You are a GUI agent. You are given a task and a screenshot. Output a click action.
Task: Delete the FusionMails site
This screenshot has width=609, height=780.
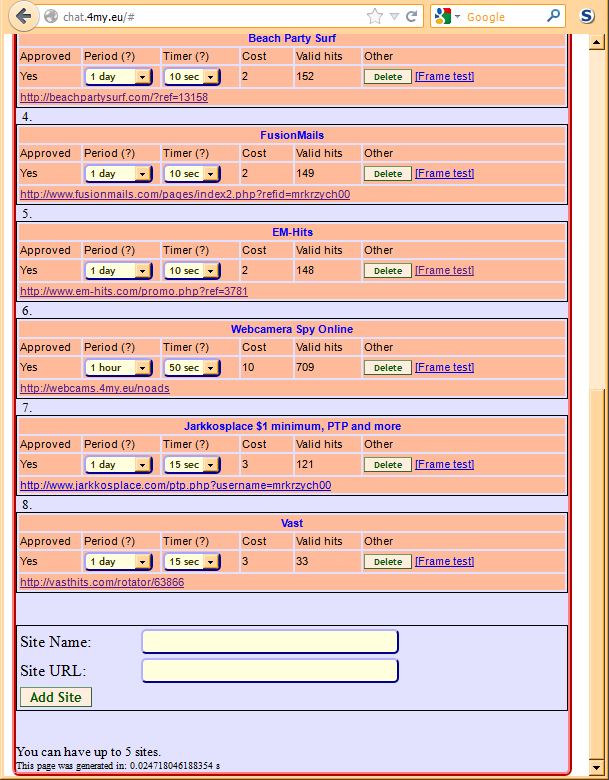point(388,174)
